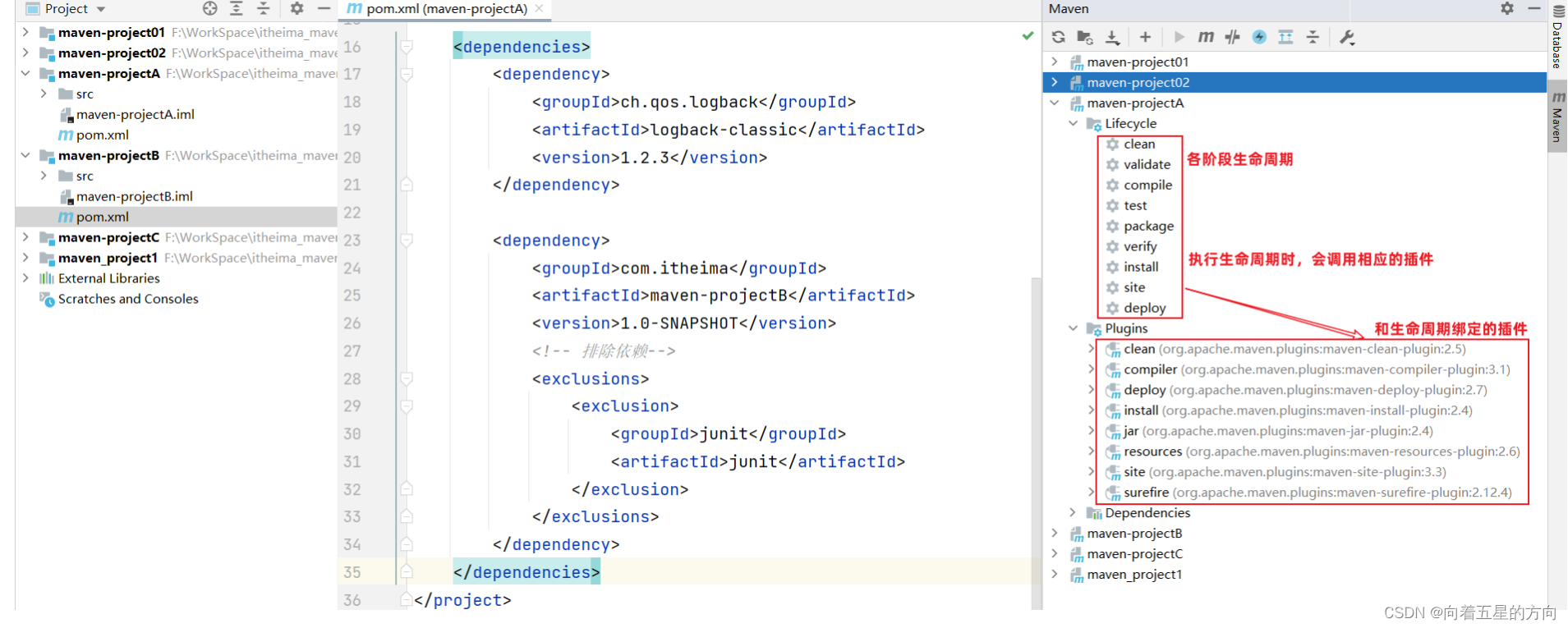Collapse maven-projectA in Project tree

coord(25,73)
